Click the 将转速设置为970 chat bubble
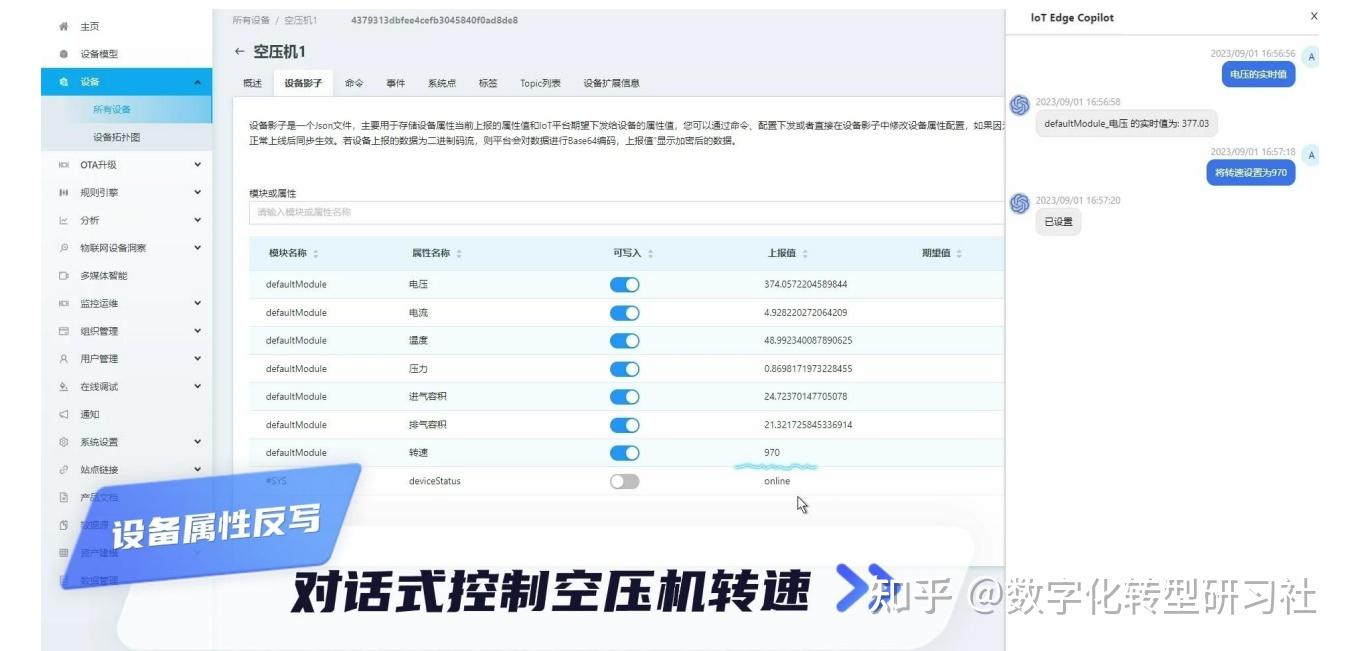Screen dimensions: 1351x651 click(1251, 173)
